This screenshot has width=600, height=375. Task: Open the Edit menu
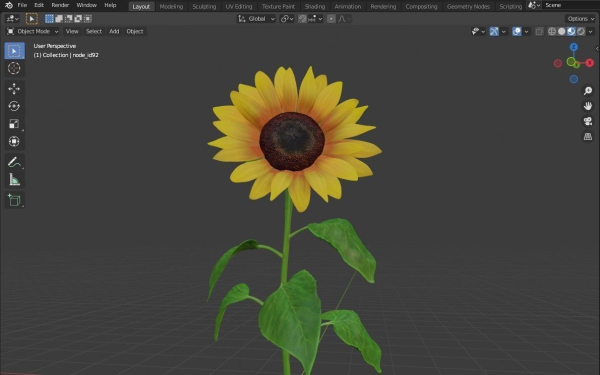(x=39, y=5)
